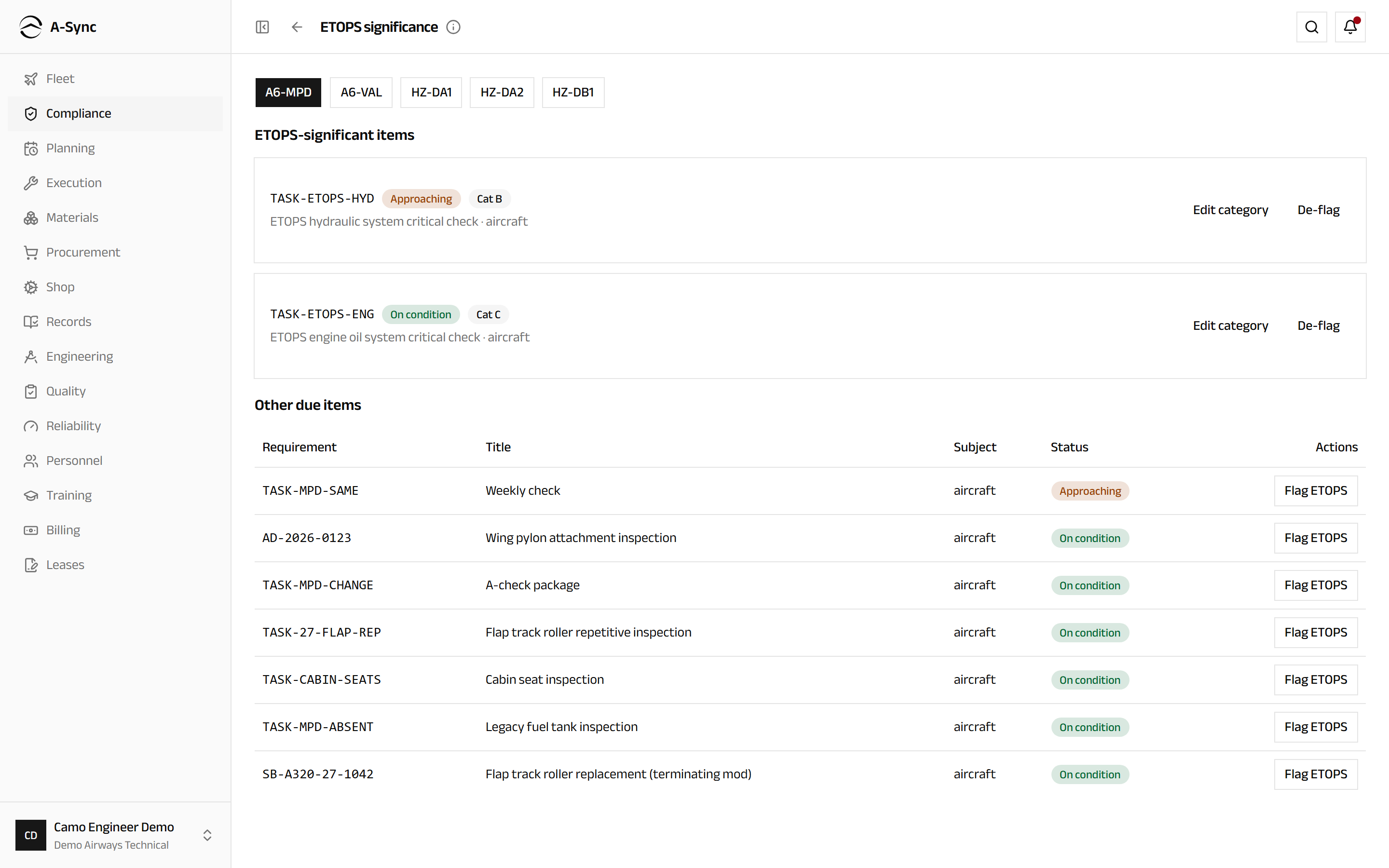Go back with the arrow icon
Screen dimensions: 1389x868
[297, 27]
